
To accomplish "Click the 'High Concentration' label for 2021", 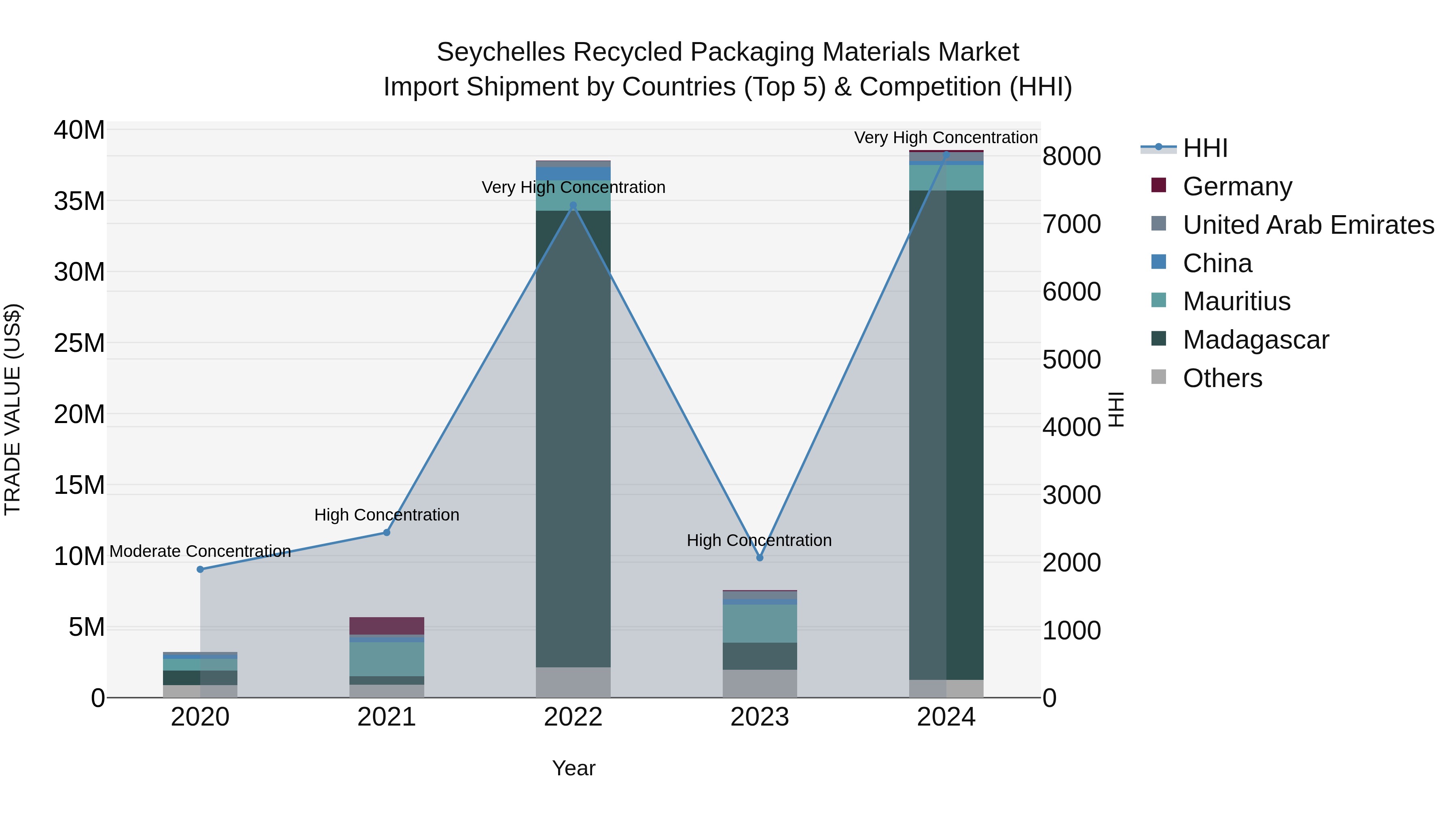I will pos(387,515).
